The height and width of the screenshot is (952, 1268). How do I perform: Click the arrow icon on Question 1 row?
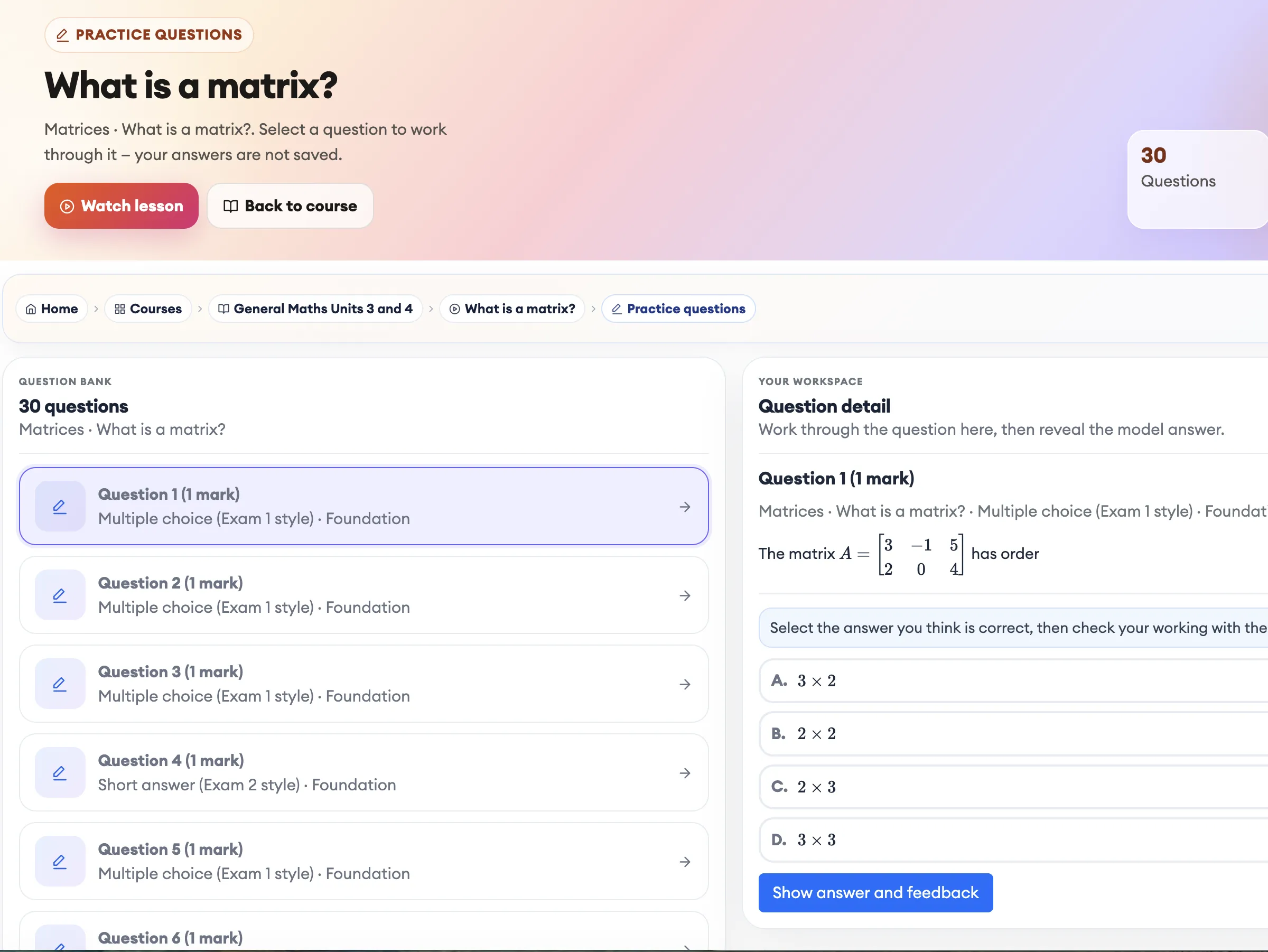[x=685, y=507]
